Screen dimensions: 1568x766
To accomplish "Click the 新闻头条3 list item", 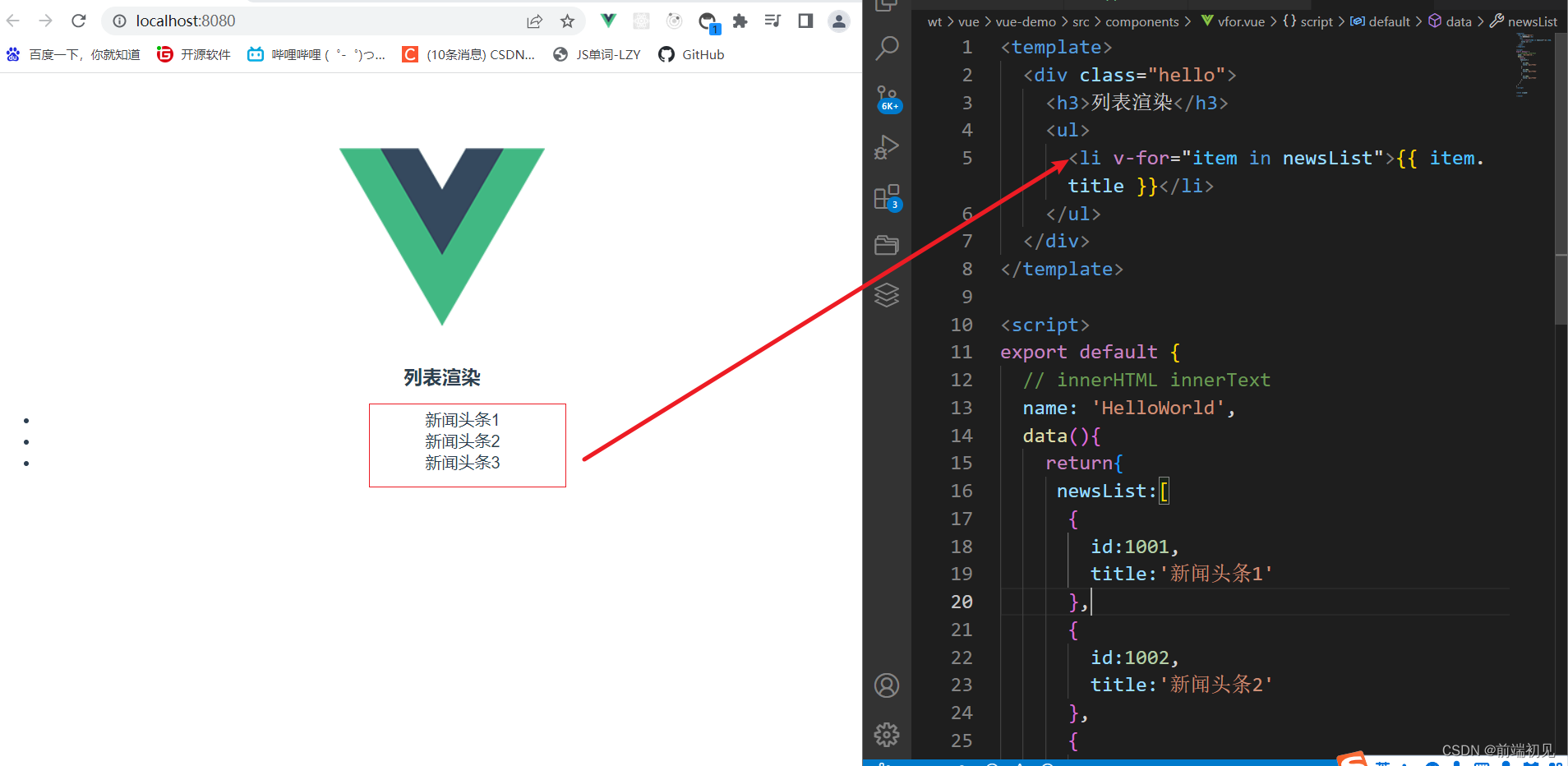I will pos(463,463).
